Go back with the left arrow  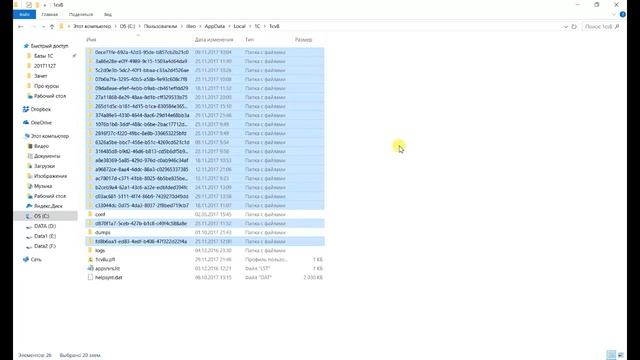(20, 27)
